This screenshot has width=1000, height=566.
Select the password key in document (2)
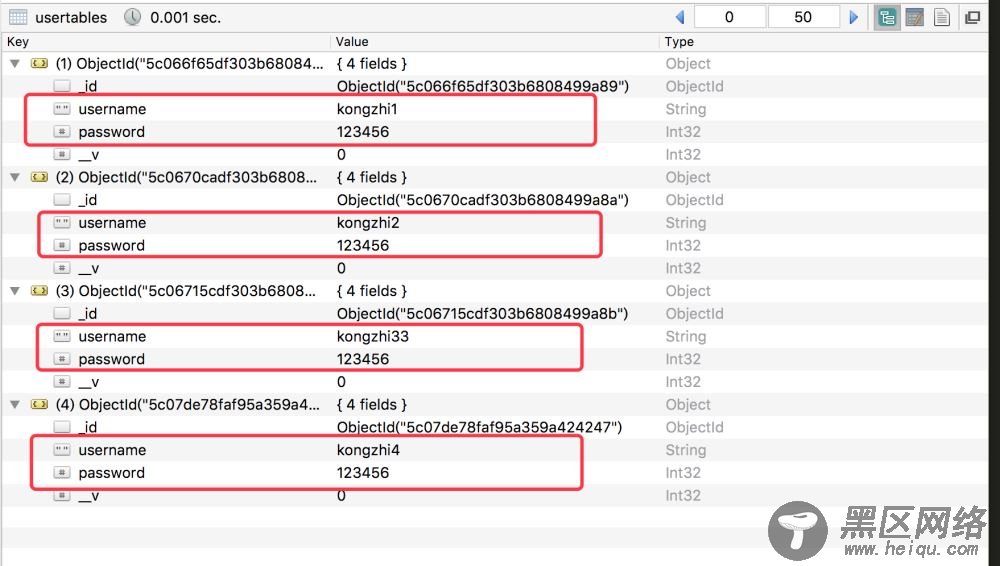tap(112, 246)
